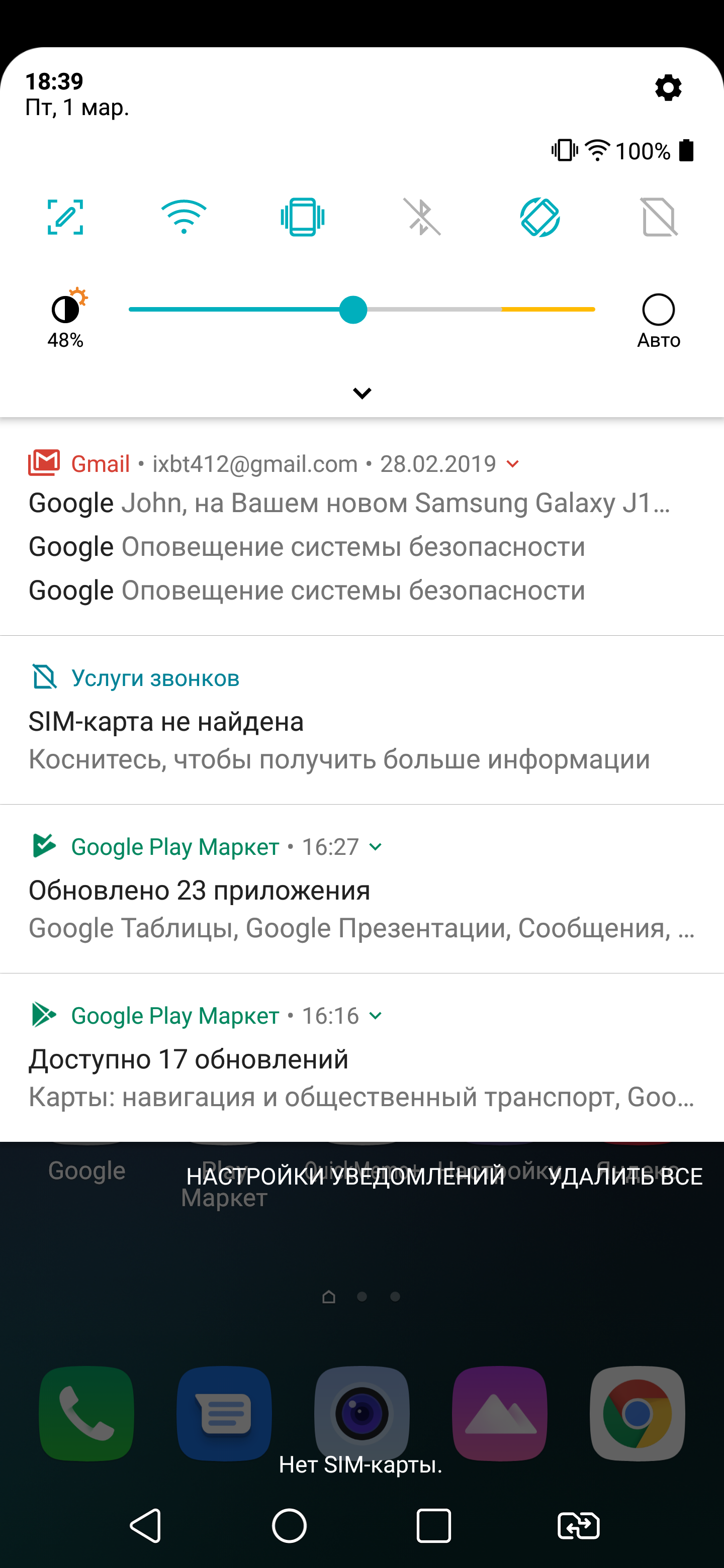Viewport: 724px width, 1568px height.
Task: Enable Bluetooth from quick settings
Action: click(x=421, y=217)
